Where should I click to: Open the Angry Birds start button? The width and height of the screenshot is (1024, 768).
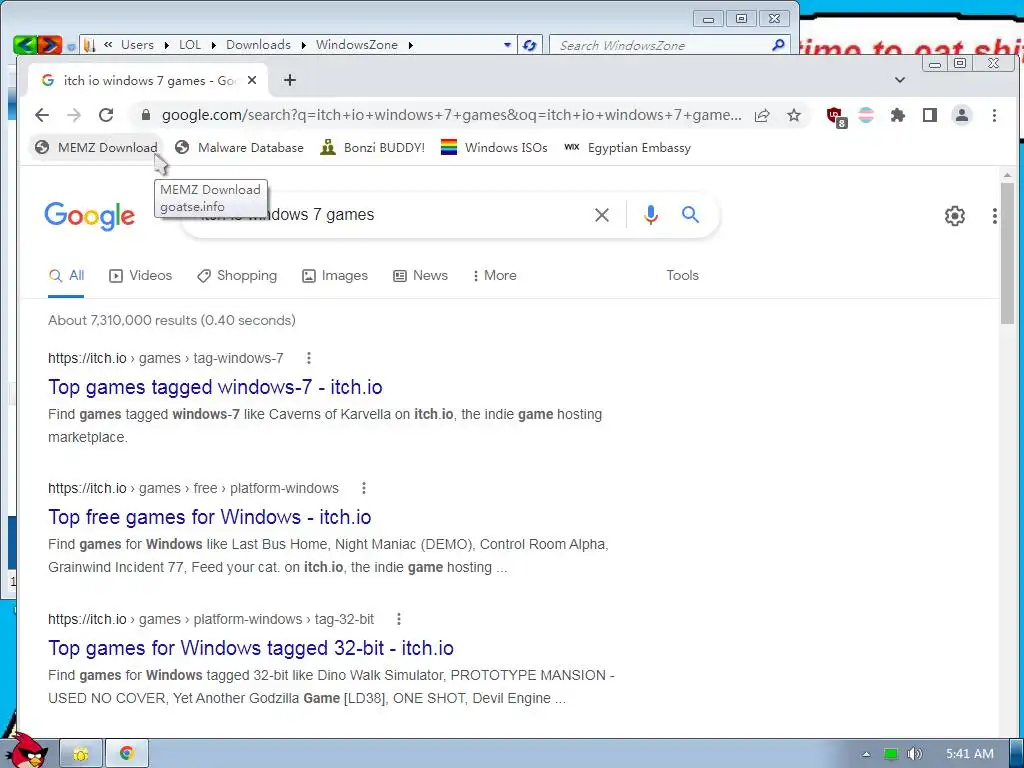[x=26, y=751]
